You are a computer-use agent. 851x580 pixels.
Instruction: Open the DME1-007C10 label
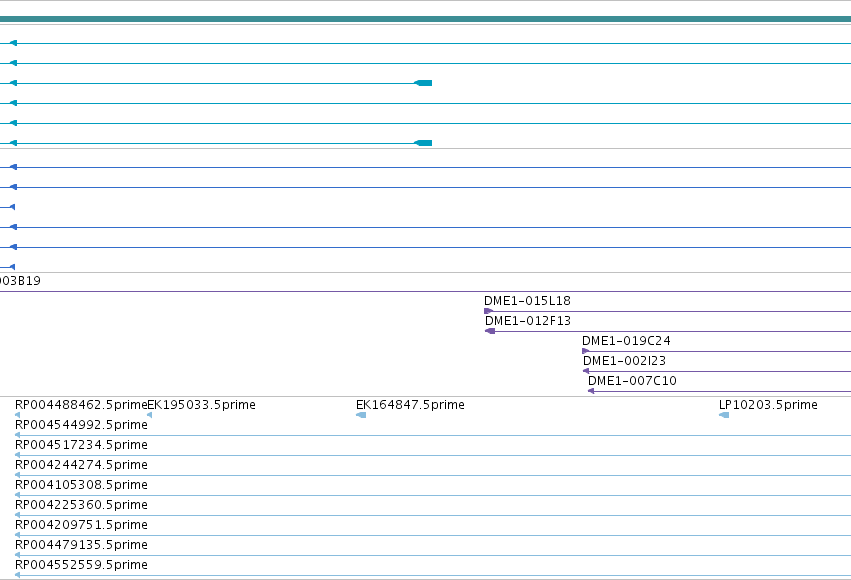[x=632, y=381]
